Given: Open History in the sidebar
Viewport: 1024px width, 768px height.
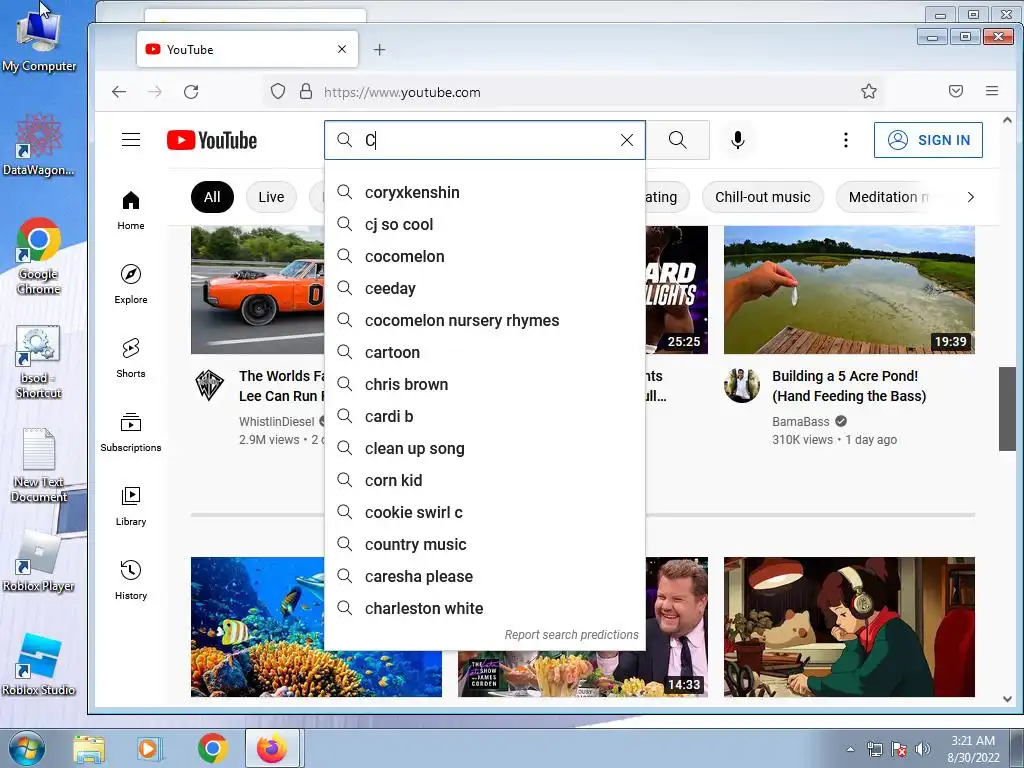Looking at the screenshot, I should [x=131, y=580].
